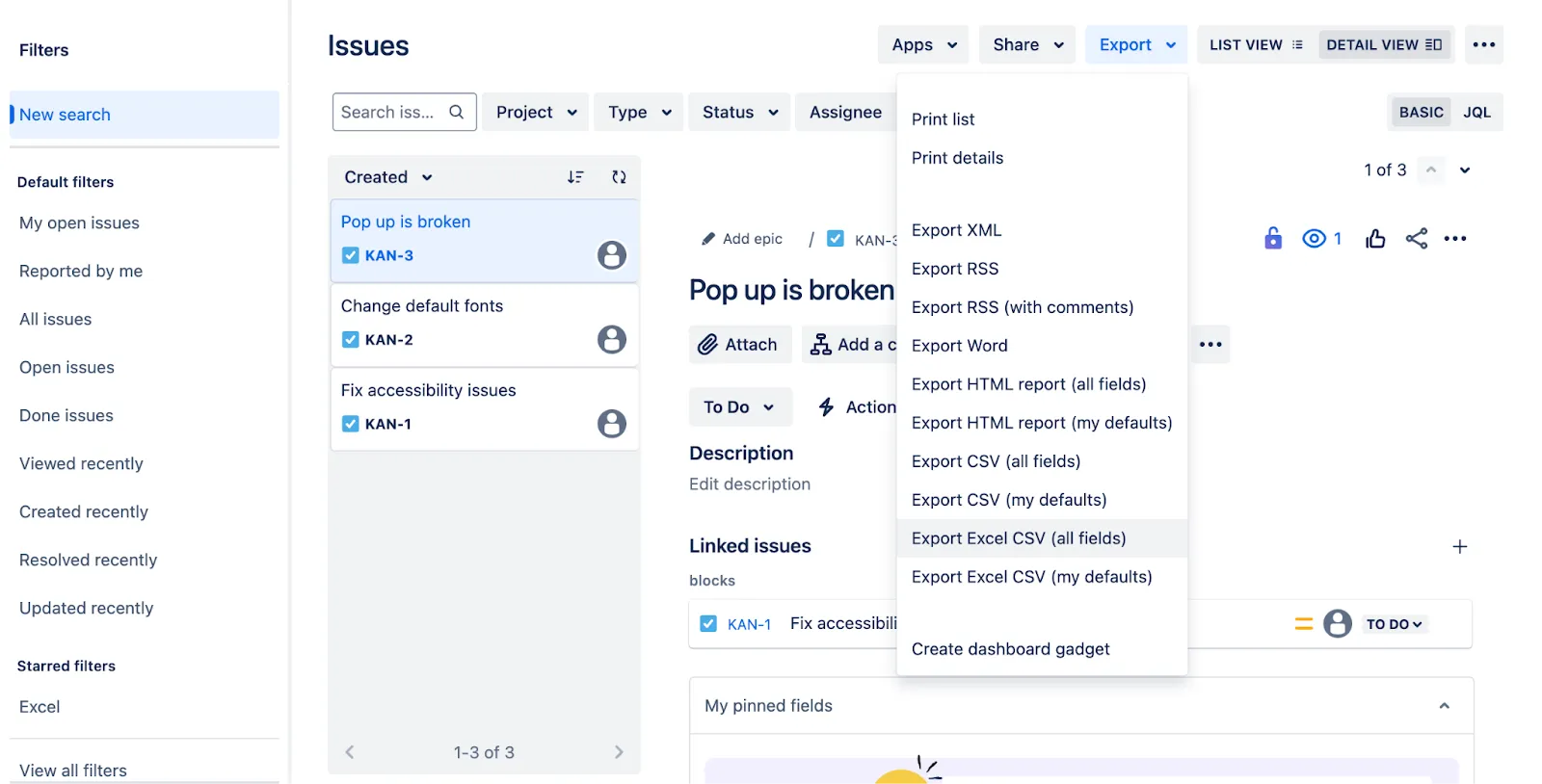Switch to JQL search mode
The image size is (1542, 784).
(1476, 112)
